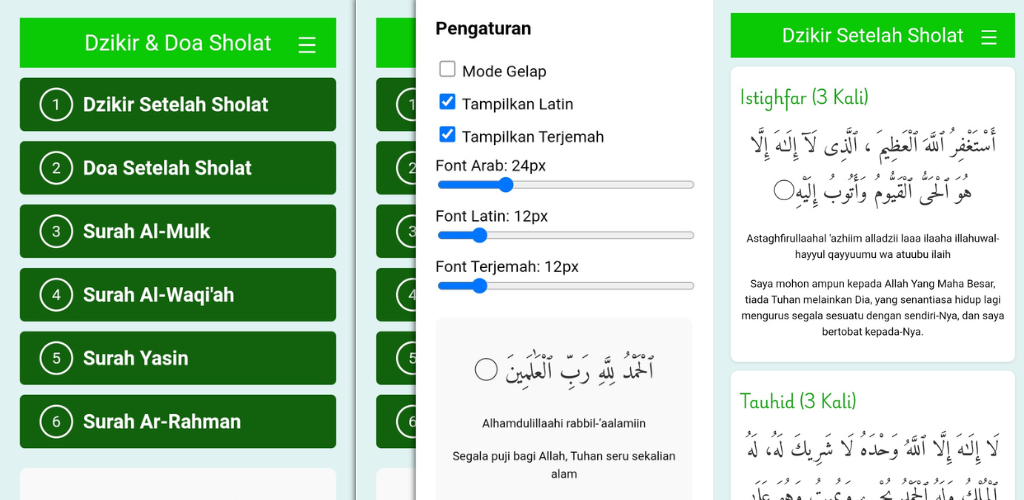Open hamburger menu in Dzikir Setelah Sholat header
Screen dimensions: 1024x500
pos(989,37)
